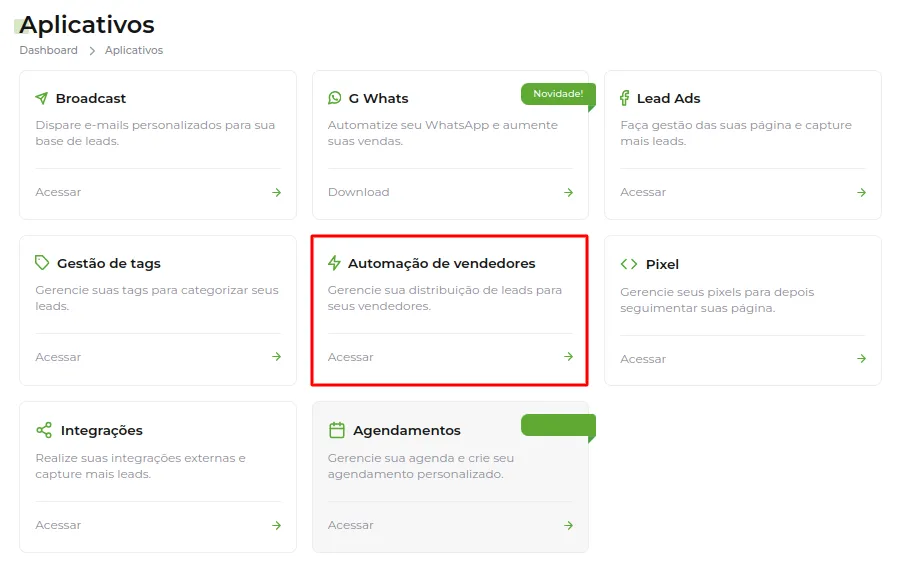
Task: Click the Aplicativos breadcrumb item
Action: tap(134, 50)
